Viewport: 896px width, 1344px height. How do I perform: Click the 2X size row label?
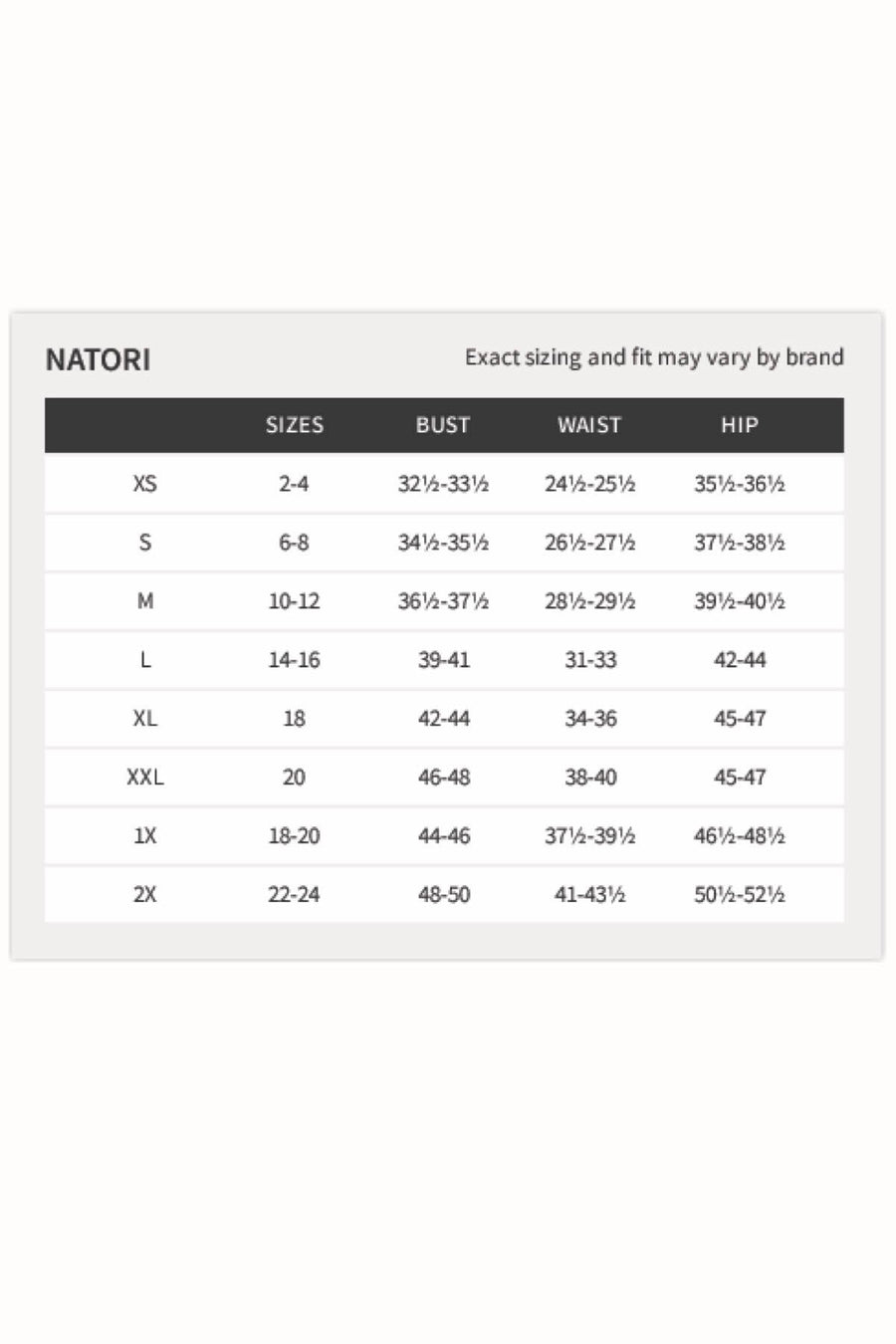[x=145, y=895]
